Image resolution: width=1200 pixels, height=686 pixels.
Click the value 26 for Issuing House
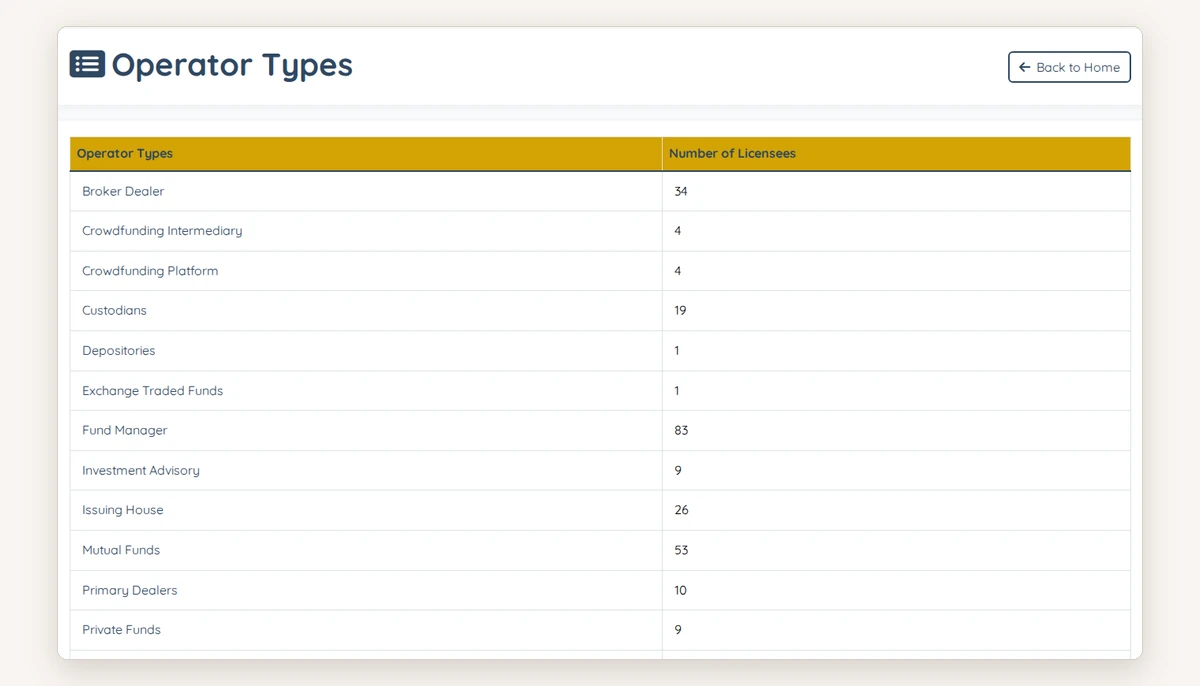pyautogui.click(x=681, y=510)
